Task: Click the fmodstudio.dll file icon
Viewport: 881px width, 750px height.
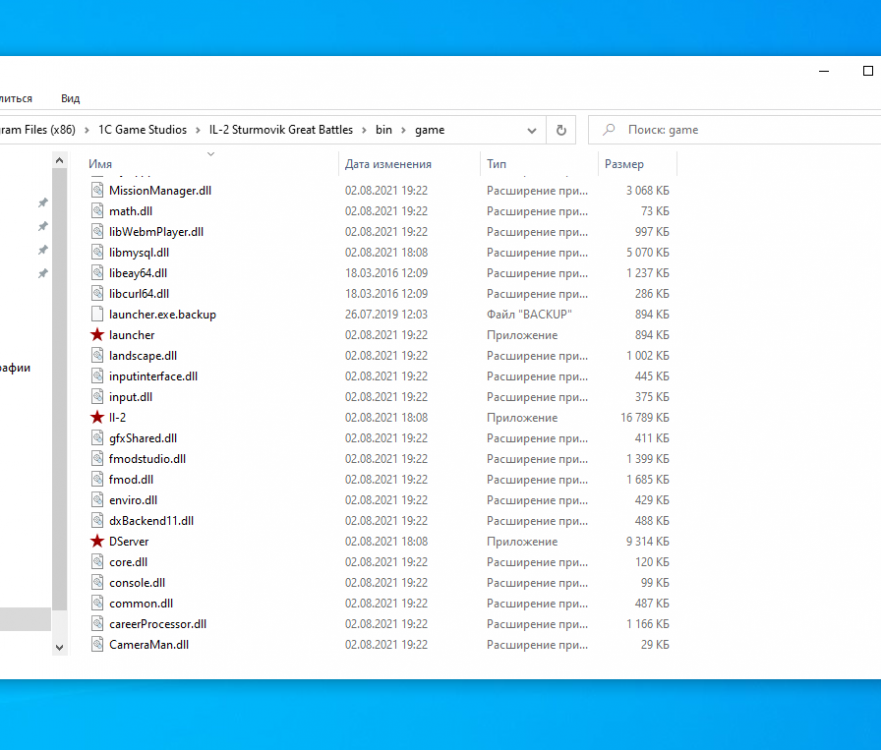Action: coord(97,459)
